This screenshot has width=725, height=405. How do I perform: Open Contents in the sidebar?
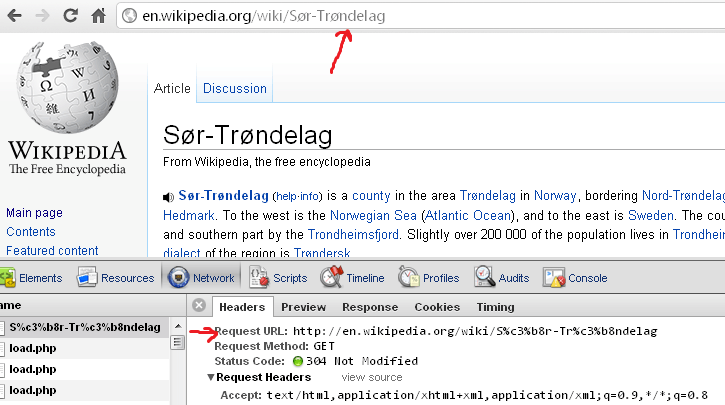pos(31,232)
